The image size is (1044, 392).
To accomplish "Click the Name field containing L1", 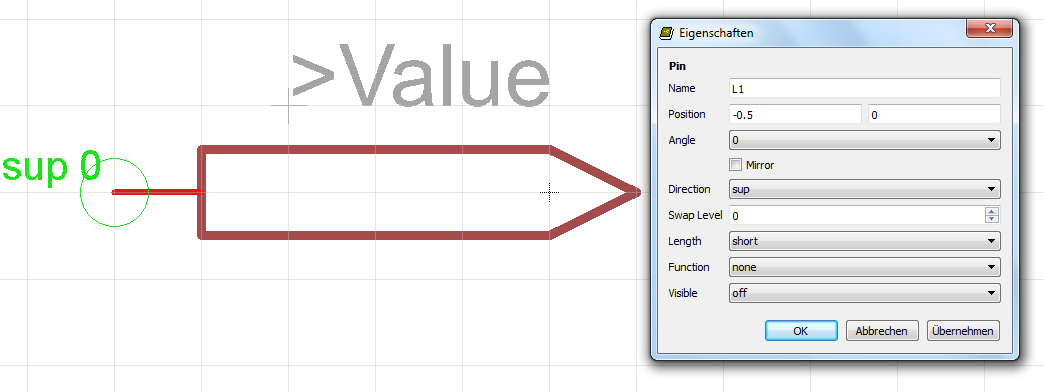I will tap(865, 88).
